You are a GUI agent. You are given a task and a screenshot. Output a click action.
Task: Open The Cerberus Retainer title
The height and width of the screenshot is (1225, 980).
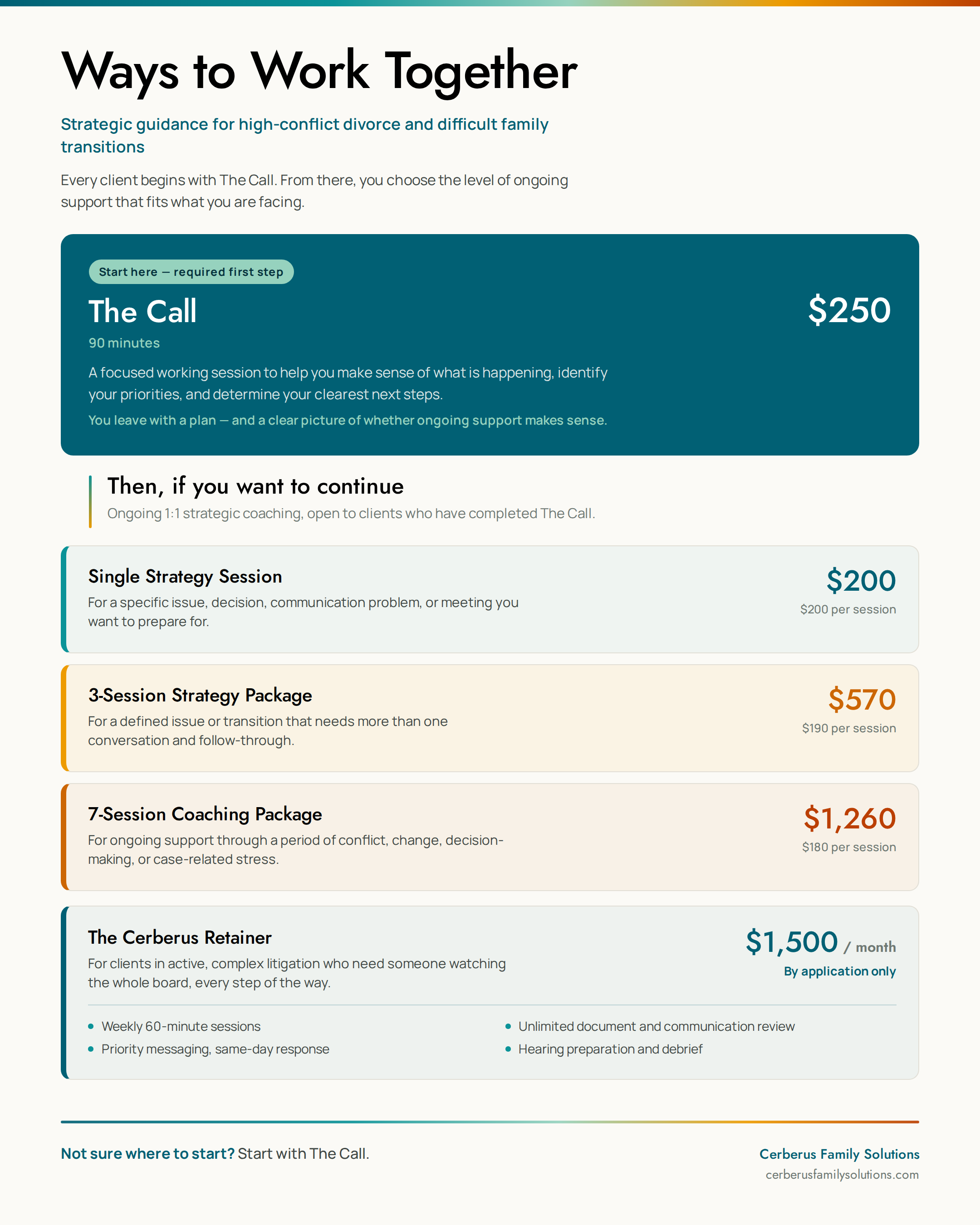180,937
